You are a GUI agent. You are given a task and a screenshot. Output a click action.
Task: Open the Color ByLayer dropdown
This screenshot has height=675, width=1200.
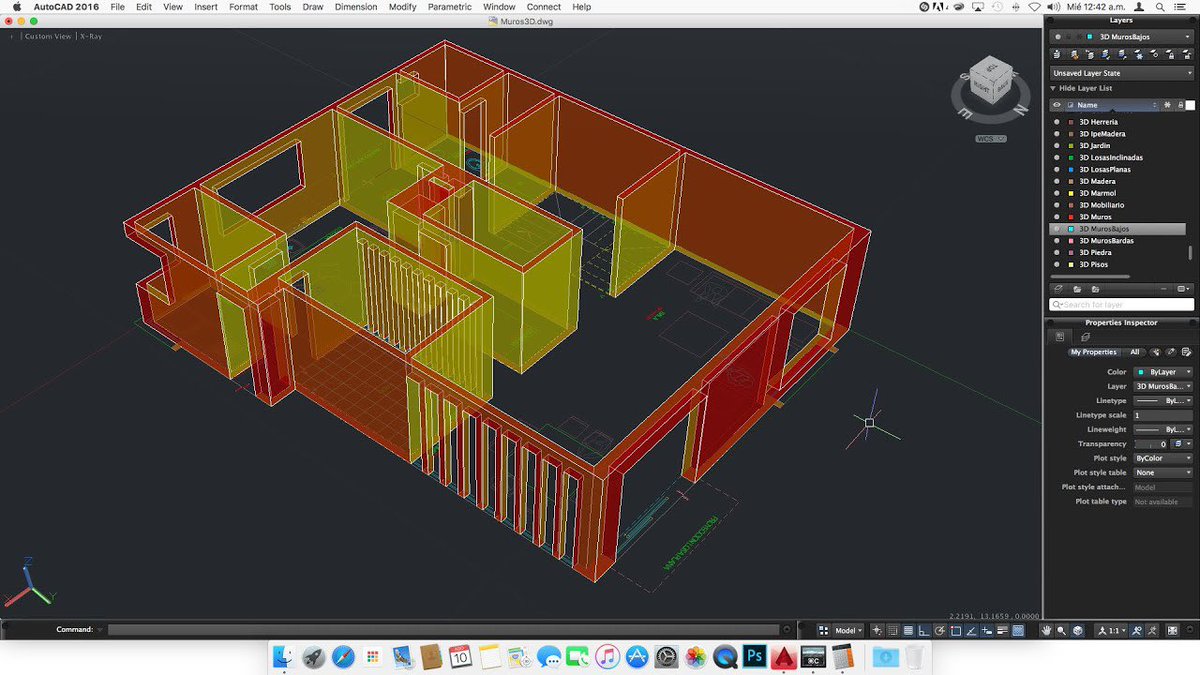pyautogui.click(x=1163, y=372)
